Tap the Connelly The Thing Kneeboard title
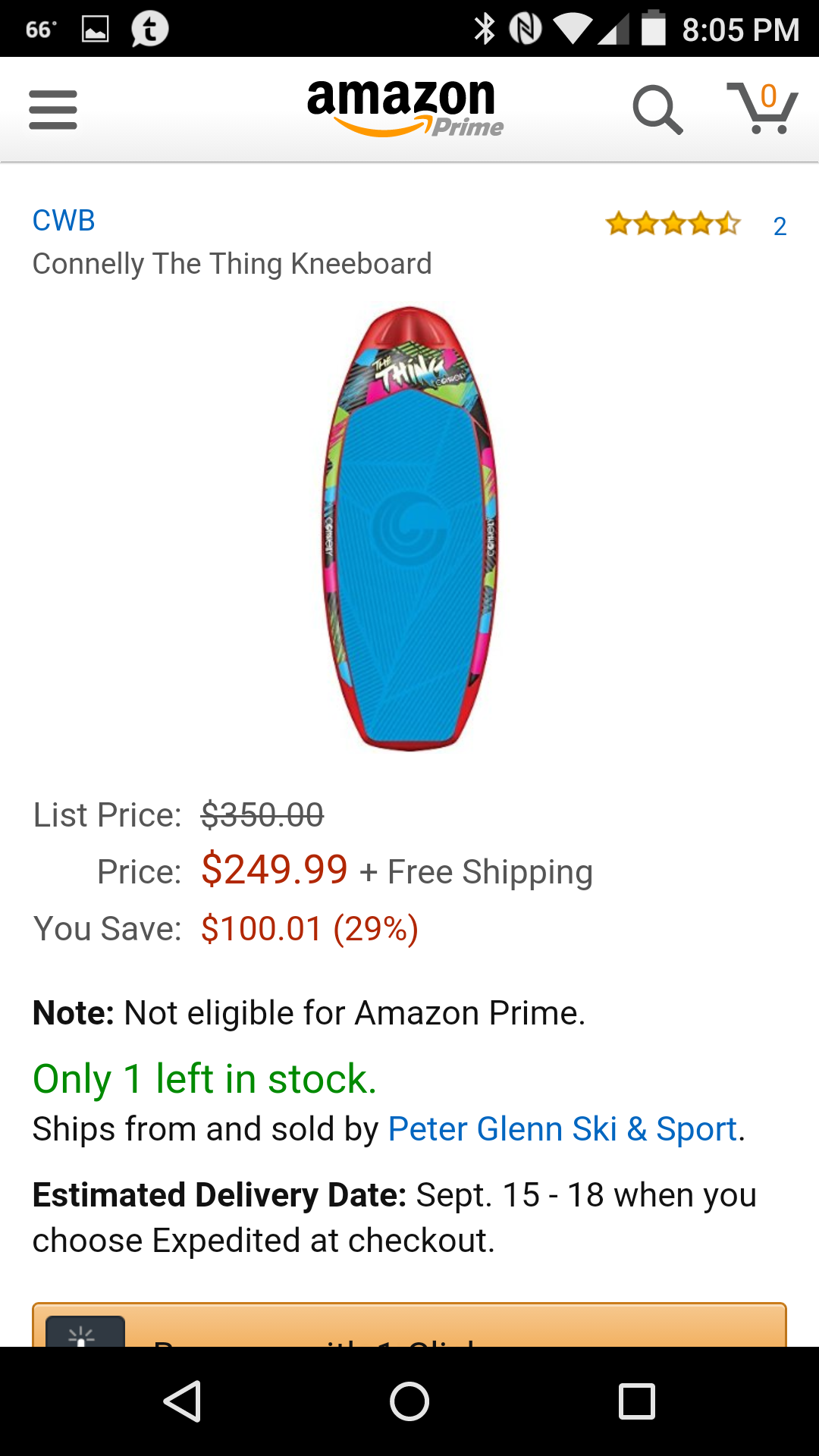Viewport: 819px width, 1456px height. (x=232, y=264)
